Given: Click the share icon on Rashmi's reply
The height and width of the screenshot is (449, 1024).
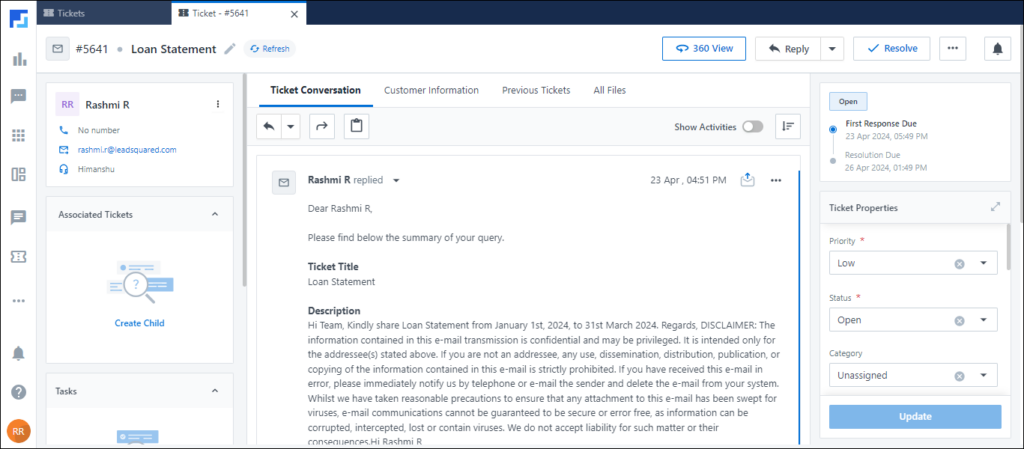Looking at the screenshot, I should pos(748,180).
